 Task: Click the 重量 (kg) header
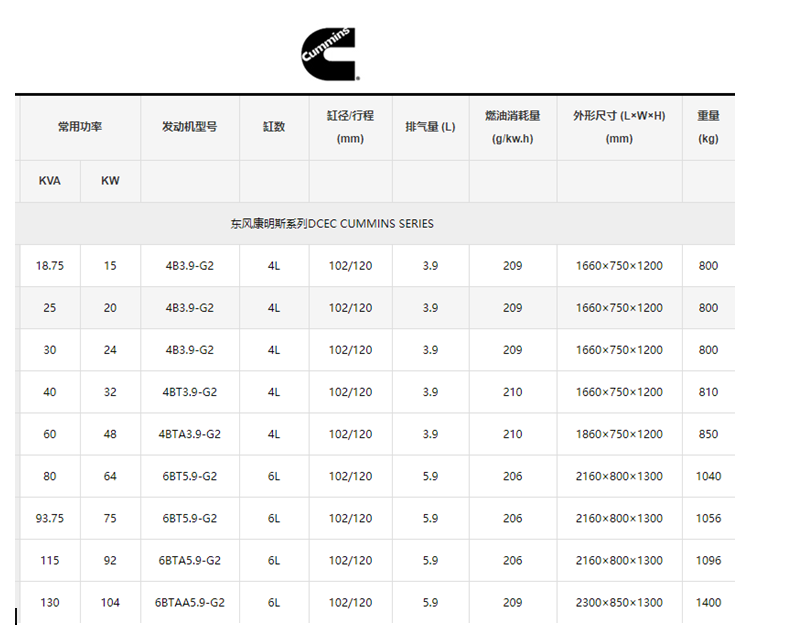point(708,127)
